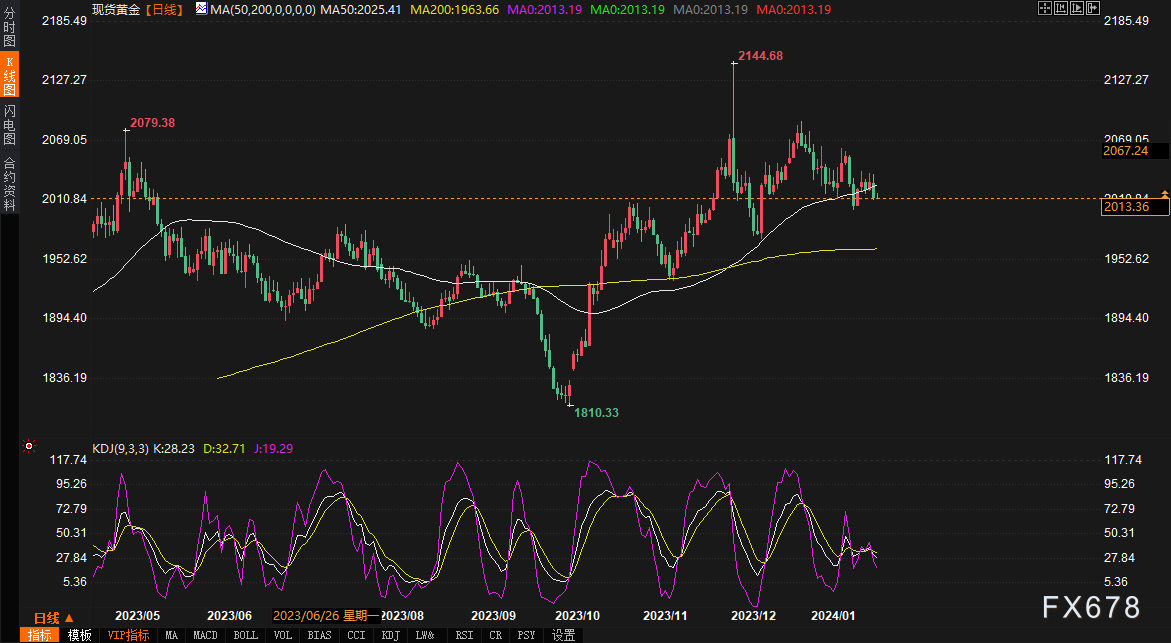Select the 模板 tab at bottom
Viewport: 1171px width, 643px height.
(x=80, y=635)
